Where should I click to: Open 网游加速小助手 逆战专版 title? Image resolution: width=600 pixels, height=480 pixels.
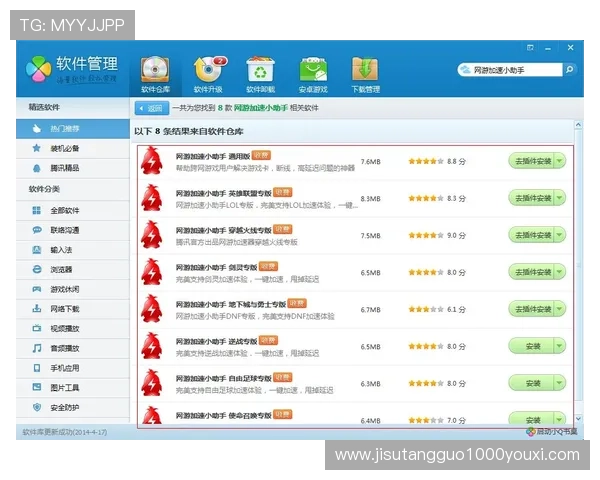point(216,341)
